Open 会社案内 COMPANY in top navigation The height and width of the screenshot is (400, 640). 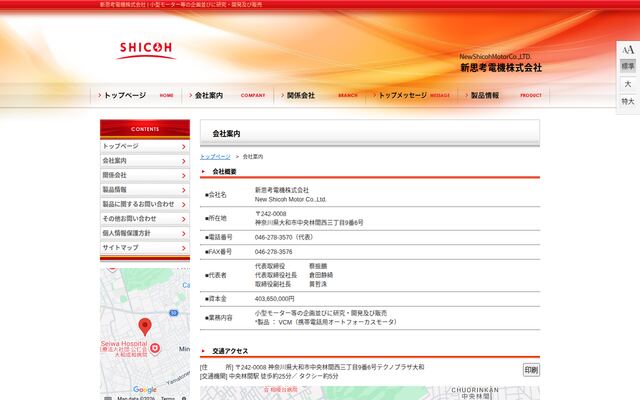point(227,96)
